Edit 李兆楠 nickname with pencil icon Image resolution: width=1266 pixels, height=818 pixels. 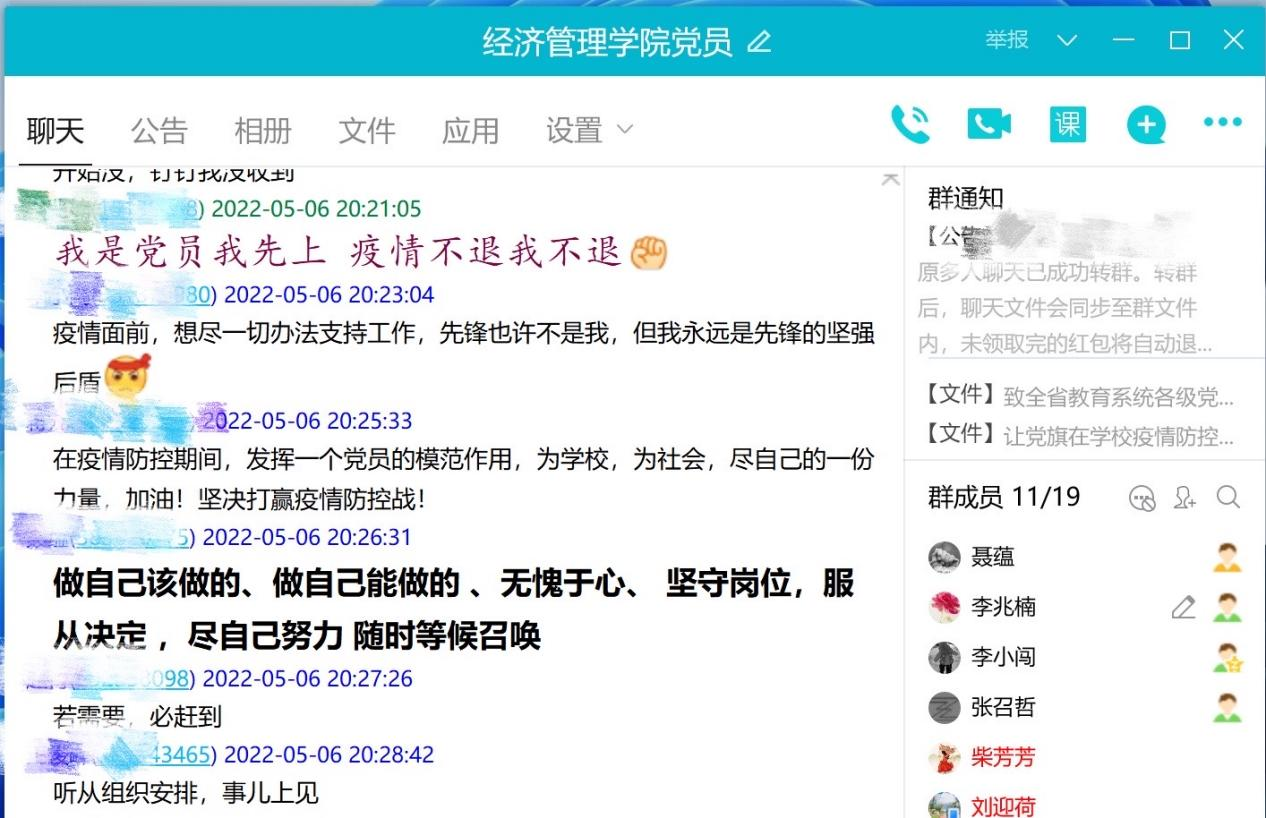(x=1183, y=607)
